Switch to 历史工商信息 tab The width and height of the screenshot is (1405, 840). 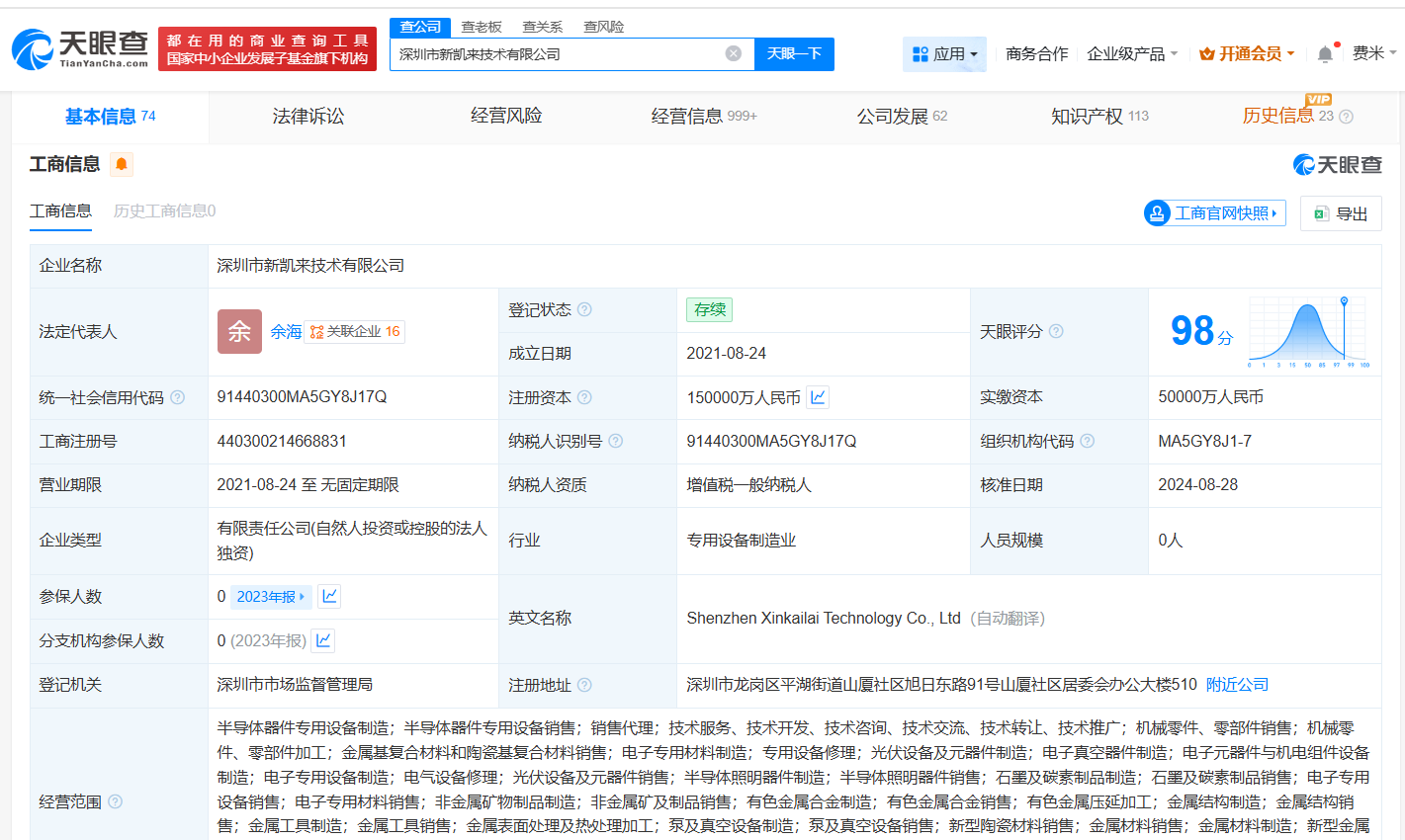click(164, 210)
